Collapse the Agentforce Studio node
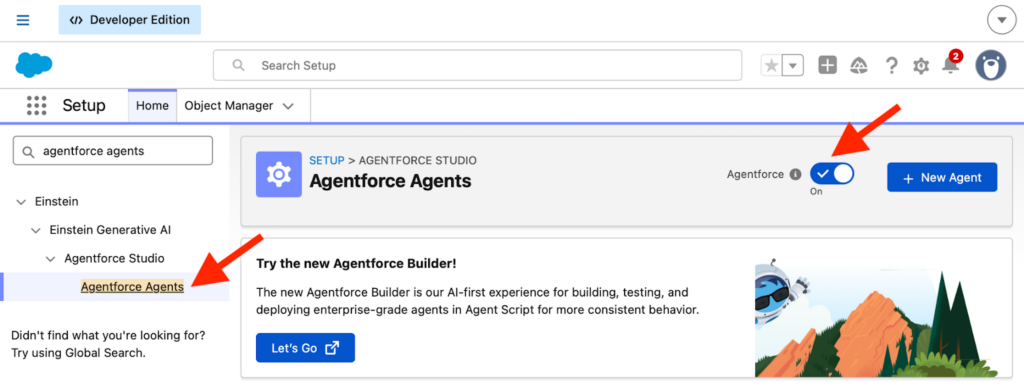The width and height of the screenshot is (1024, 390). coord(50,259)
